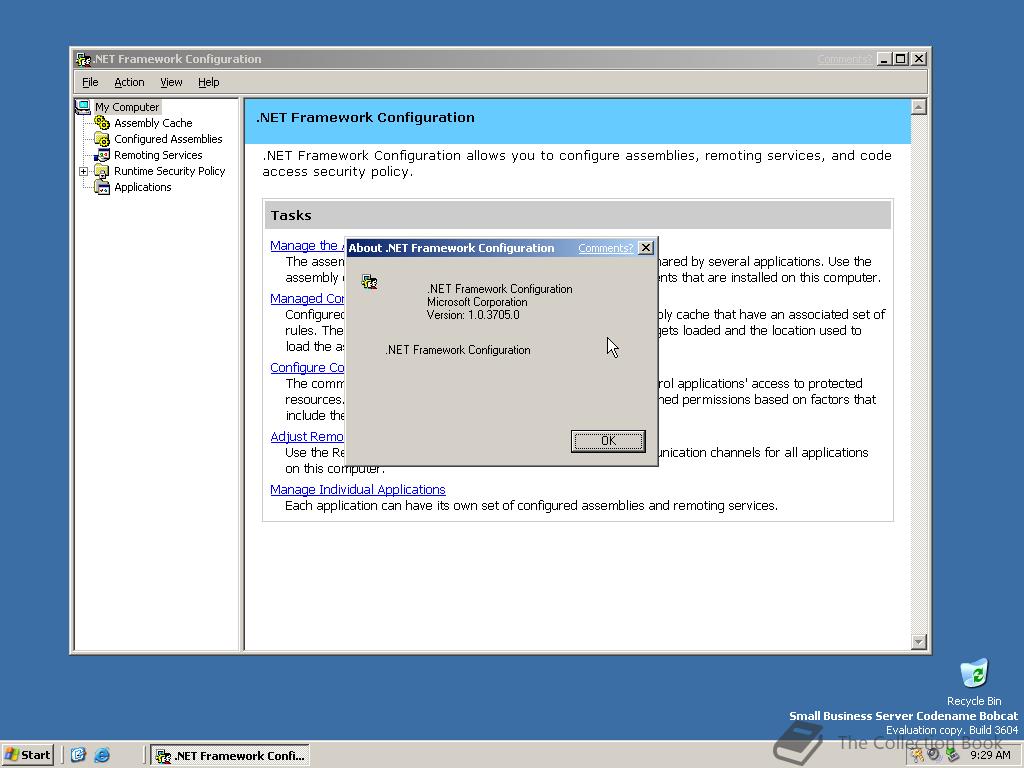Image resolution: width=1024 pixels, height=768 pixels.
Task: Click Comments? link in main window title bar
Action: [844, 59]
